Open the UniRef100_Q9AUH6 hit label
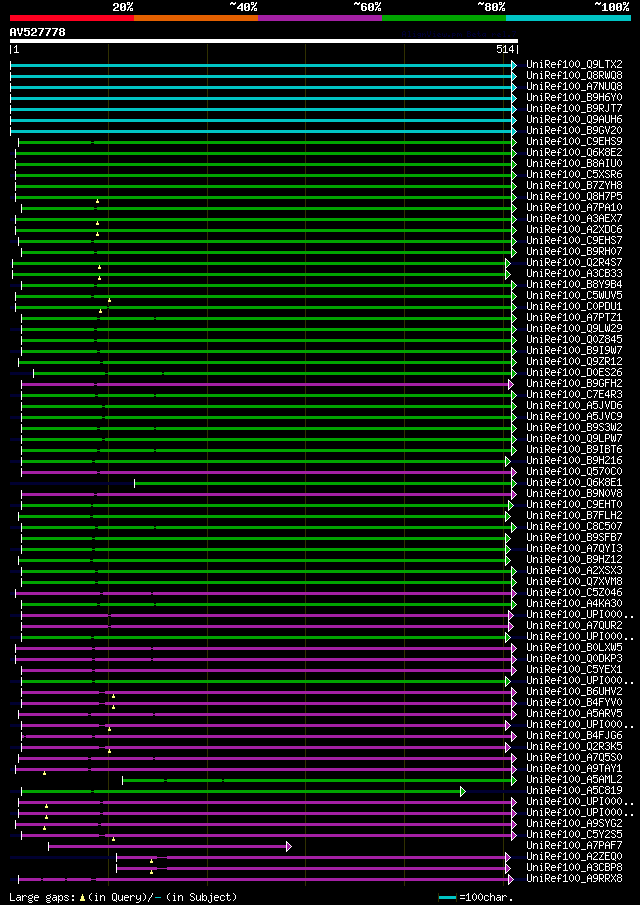640x905 pixels. pos(574,119)
